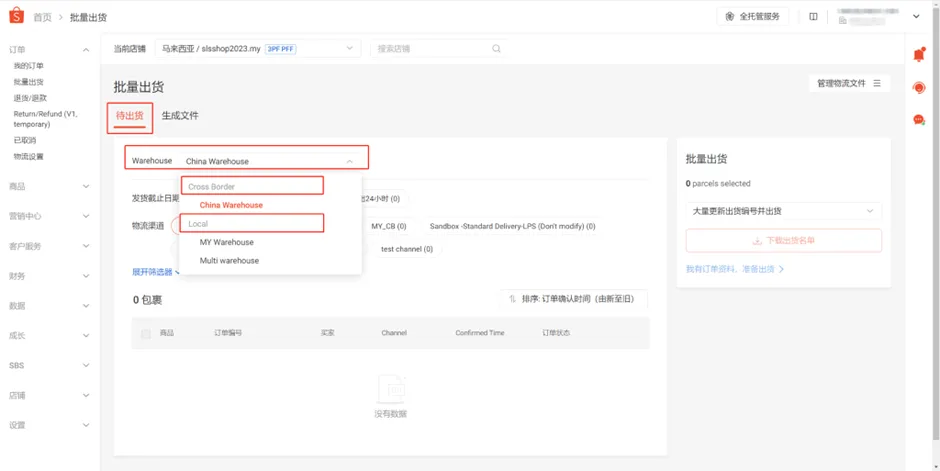Click the 订单状态 column header
The width and height of the screenshot is (940, 471).
pyautogui.click(x=556, y=333)
